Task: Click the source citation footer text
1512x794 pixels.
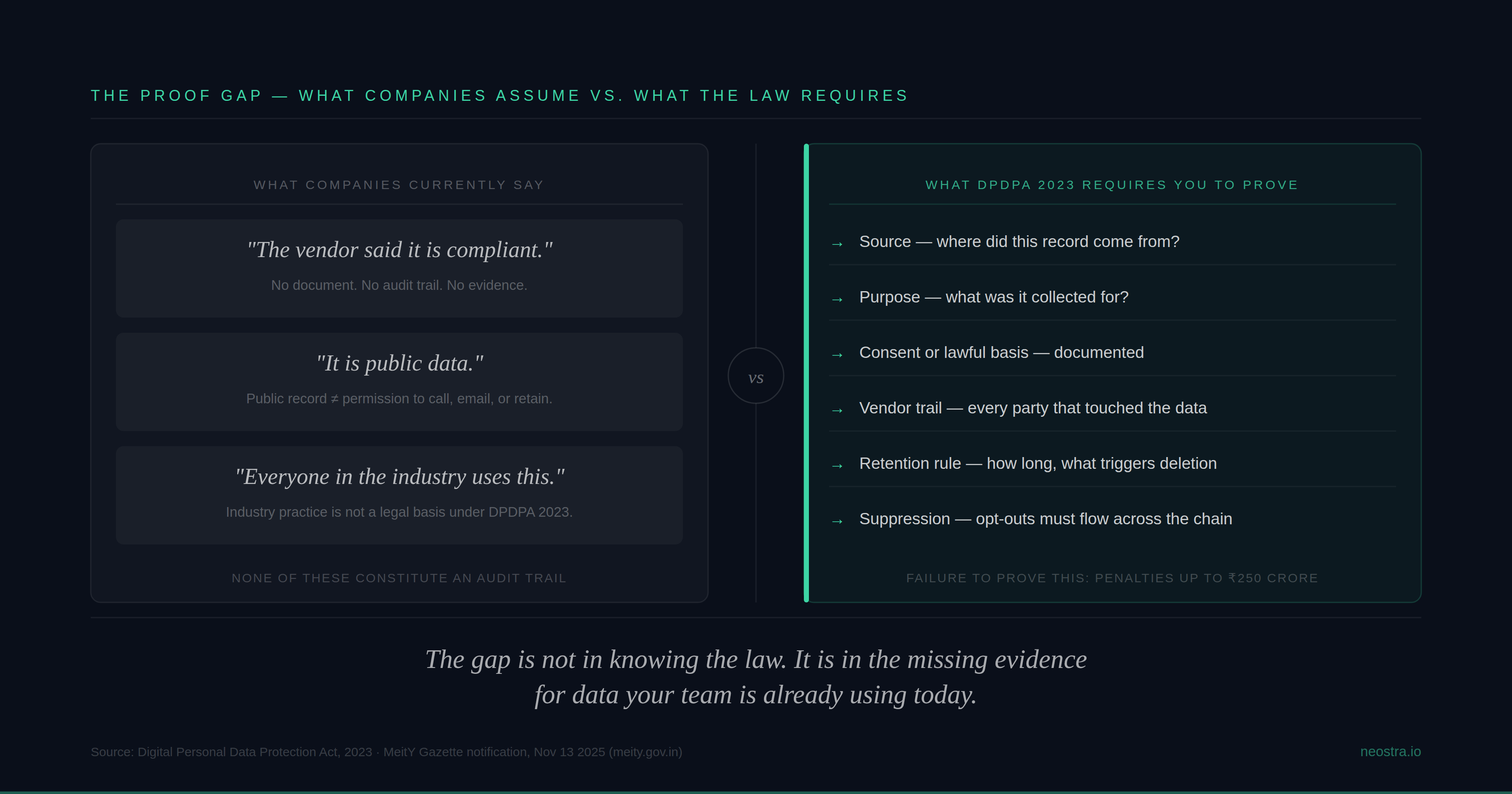Action: 386,752
